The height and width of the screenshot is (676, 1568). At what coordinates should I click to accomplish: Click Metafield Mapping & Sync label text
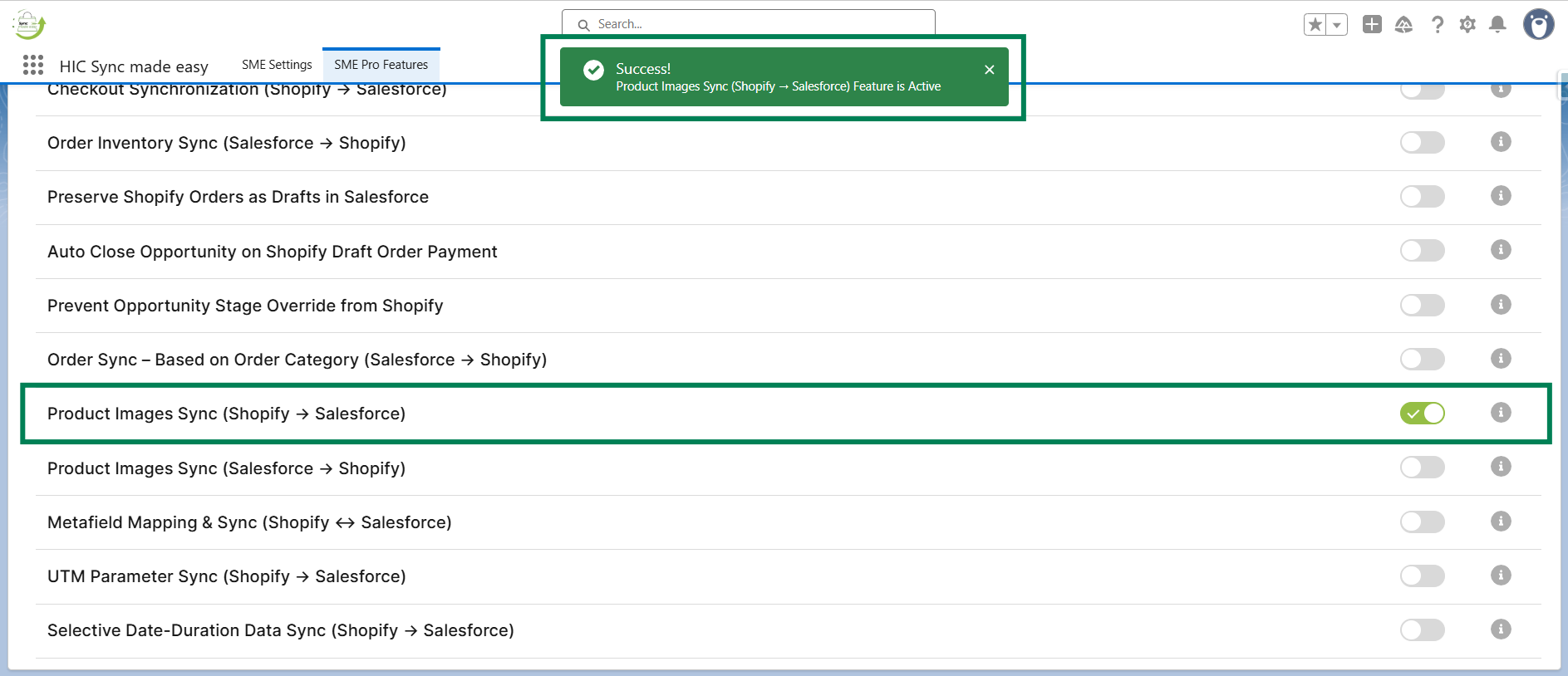coord(249,522)
